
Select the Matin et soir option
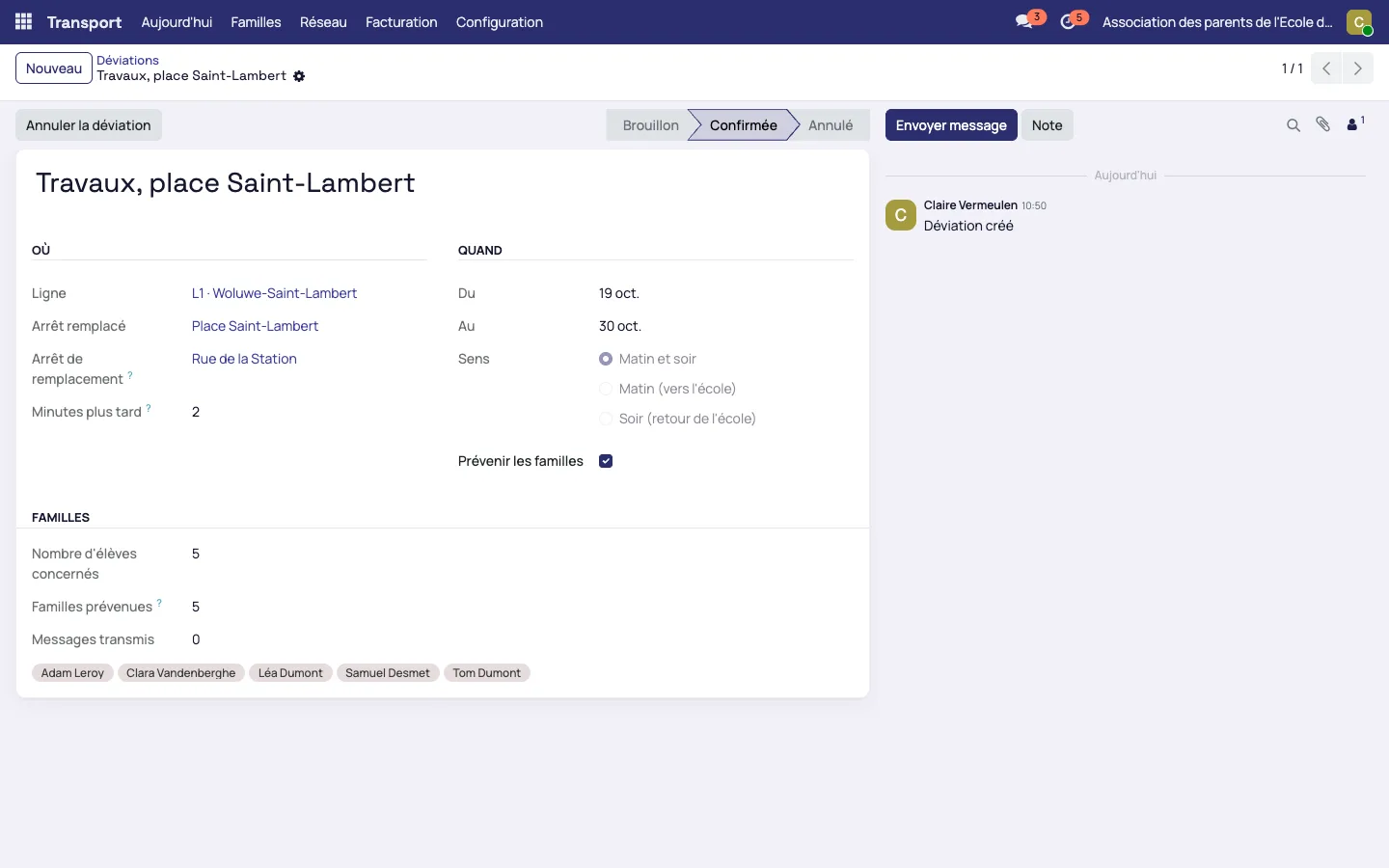click(606, 359)
